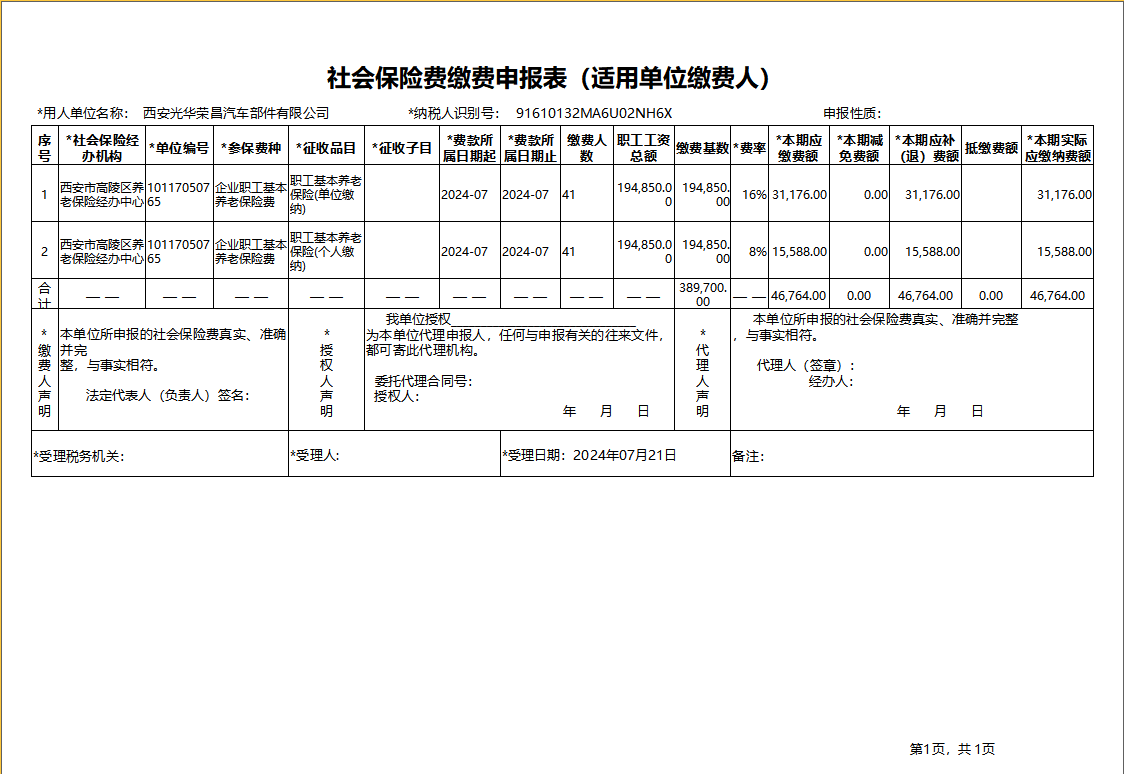Click 职工基本养老保险(个人缴纳) cell
Viewport: 1124px width, 774px height.
coord(326,252)
